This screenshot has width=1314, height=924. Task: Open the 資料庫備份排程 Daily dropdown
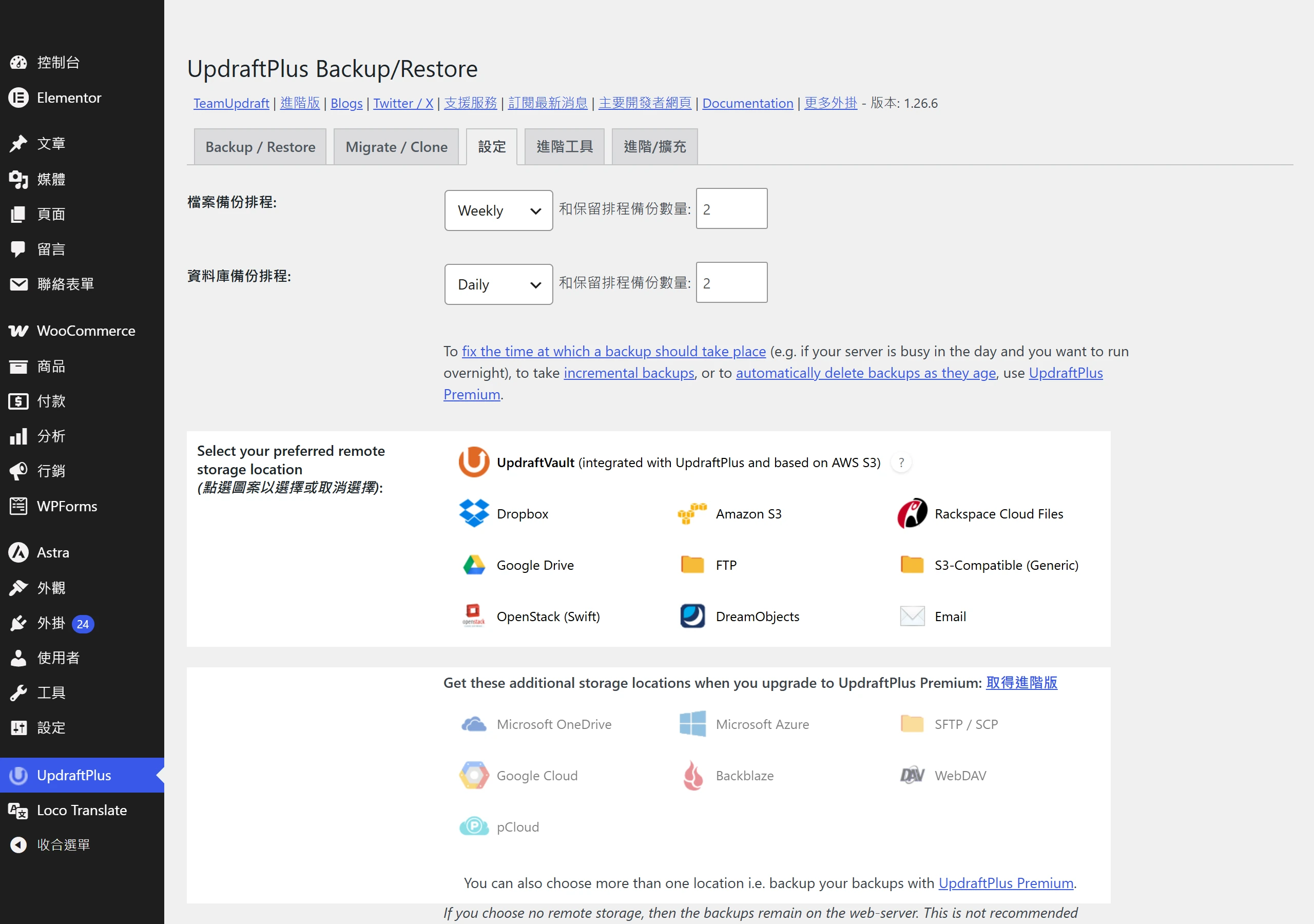point(498,284)
